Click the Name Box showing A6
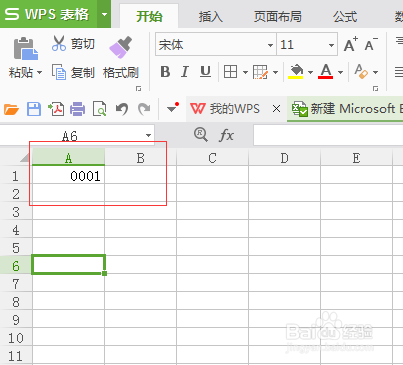Viewport: 403px width, 365px height. (70, 136)
